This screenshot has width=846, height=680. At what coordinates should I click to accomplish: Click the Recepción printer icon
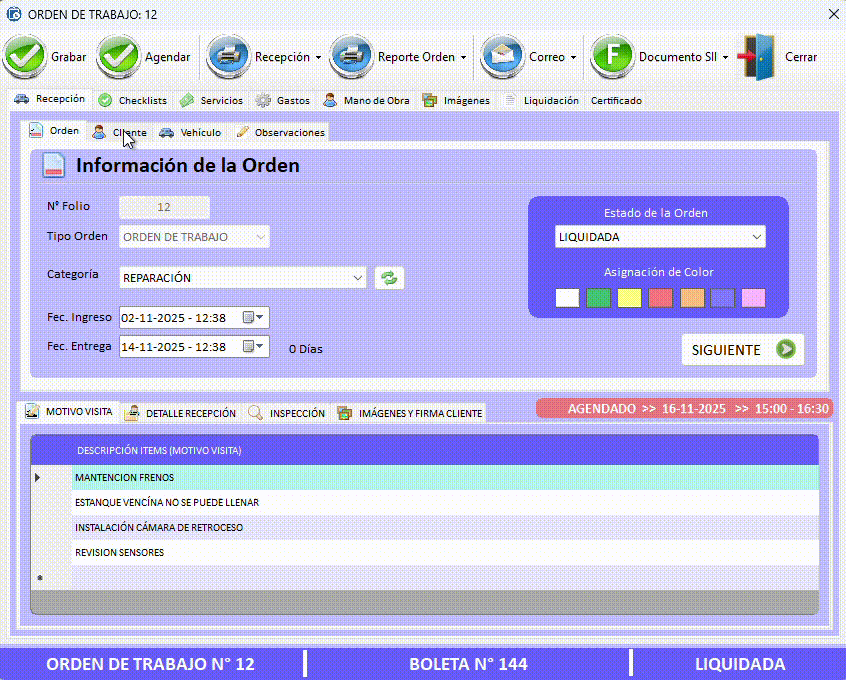228,57
